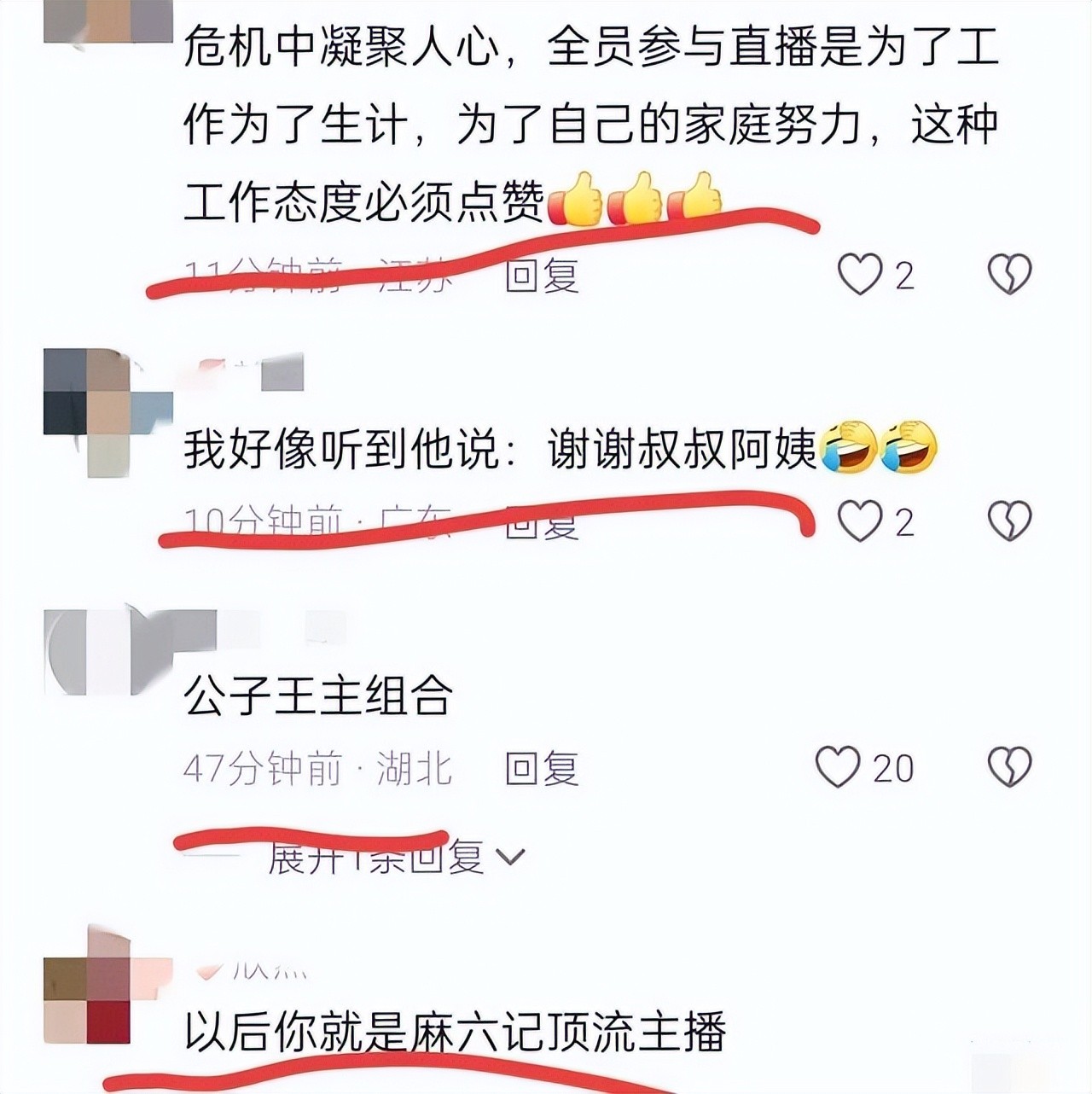This screenshot has width=1092, height=1094.
Task: Expand the hidden replies under 公子王主组合
Action: click(375, 857)
